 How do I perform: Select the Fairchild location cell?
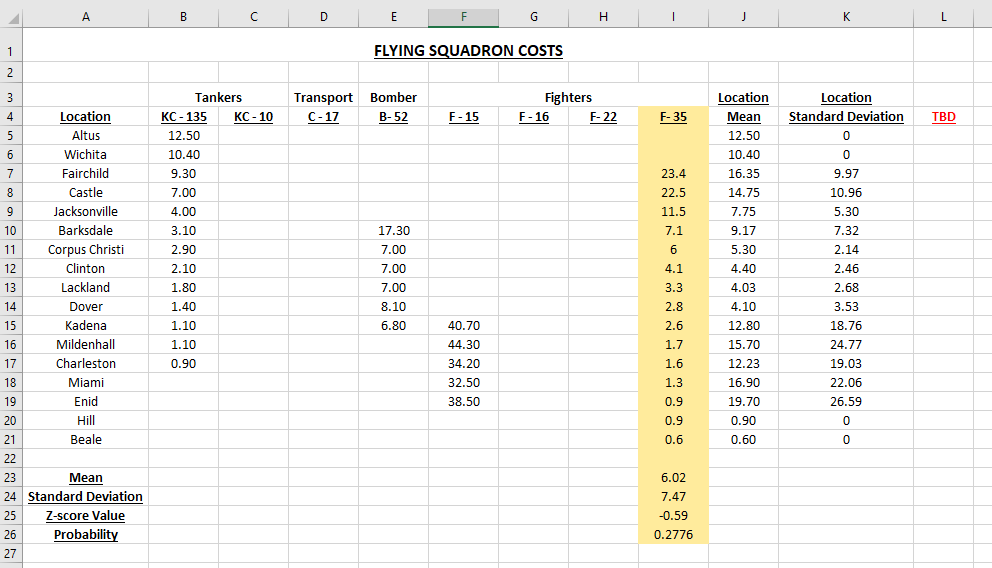(85, 173)
